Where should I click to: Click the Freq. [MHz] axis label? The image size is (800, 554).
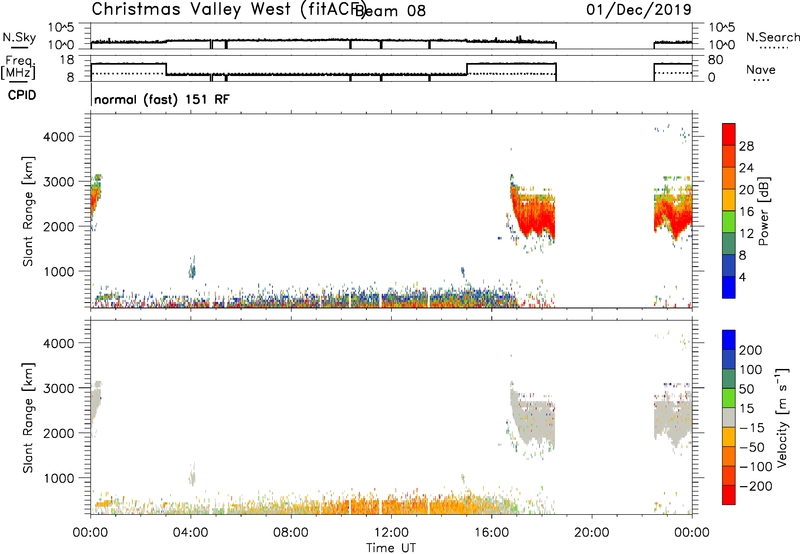click(18, 68)
